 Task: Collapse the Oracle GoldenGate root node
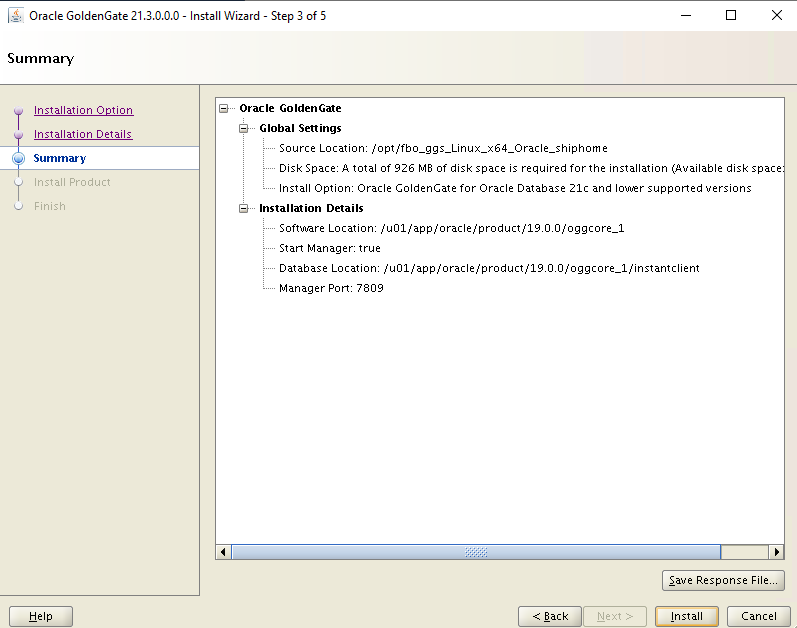(x=223, y=108)
